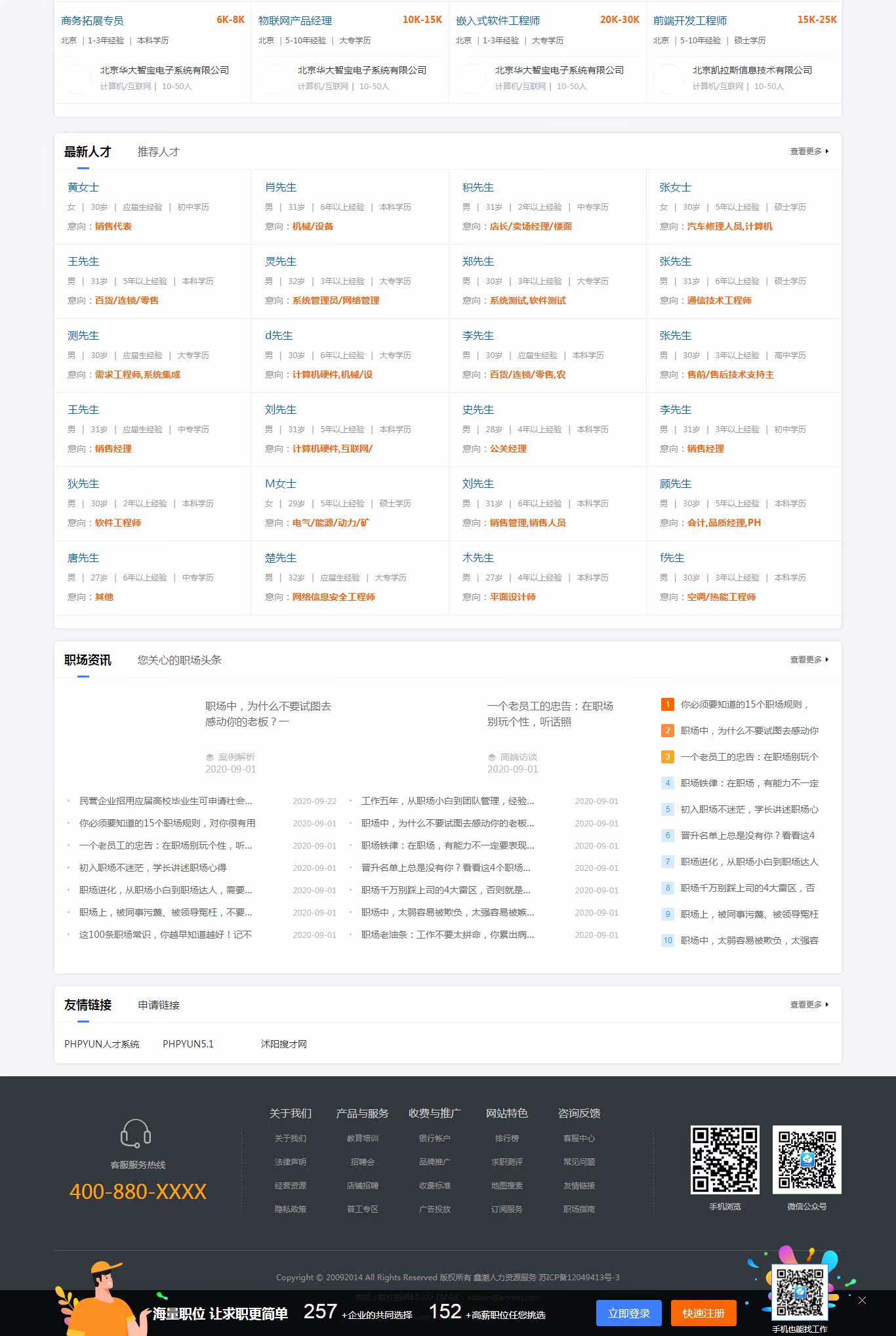Viewport: 896px width, 1336px height.
Task: Switch to the 最新人才 tab
Action: [88, 152]
